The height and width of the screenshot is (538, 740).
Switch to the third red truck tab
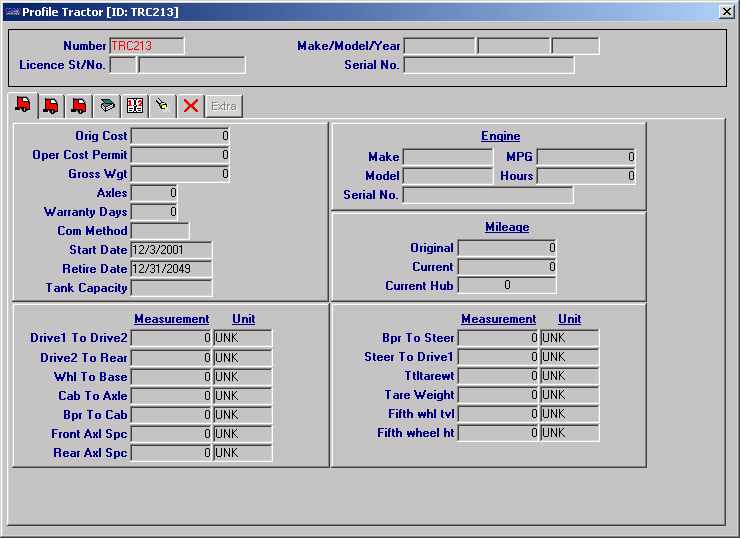tap(79, 106)
